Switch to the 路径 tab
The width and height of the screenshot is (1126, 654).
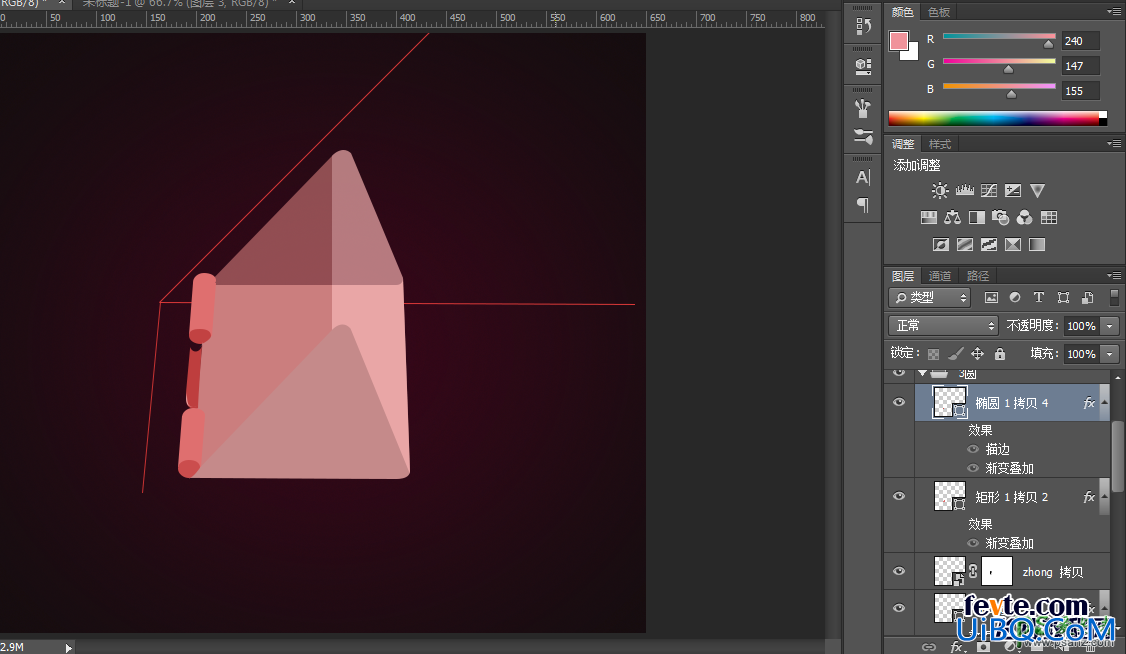coord(977,276)
